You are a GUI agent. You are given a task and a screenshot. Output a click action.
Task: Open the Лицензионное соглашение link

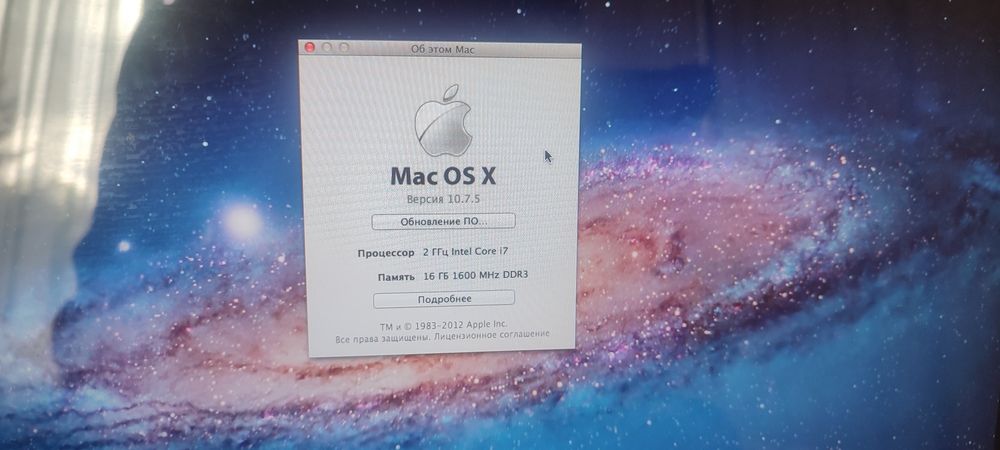(492, 335)
